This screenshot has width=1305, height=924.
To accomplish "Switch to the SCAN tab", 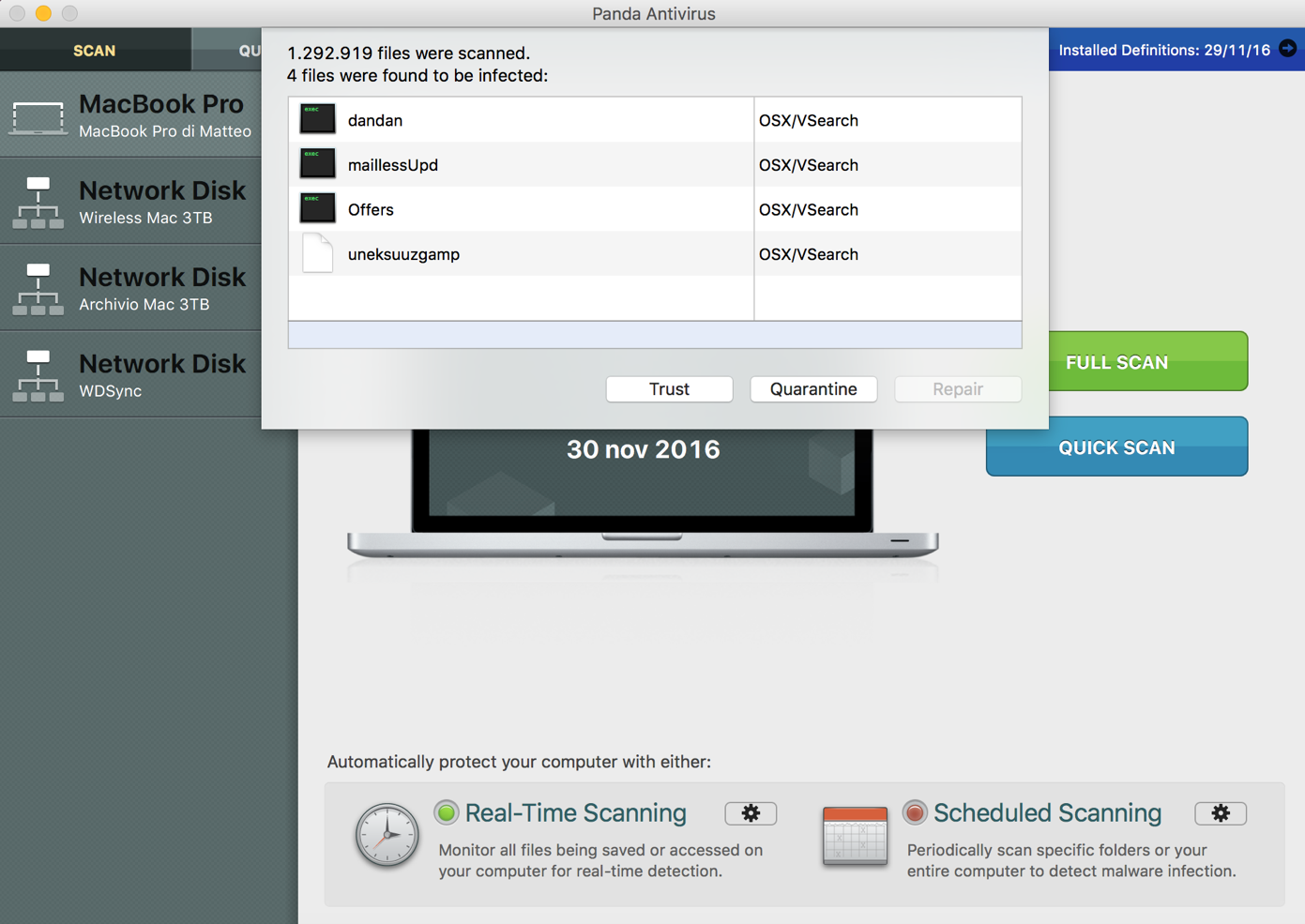I will click(95, 50).
